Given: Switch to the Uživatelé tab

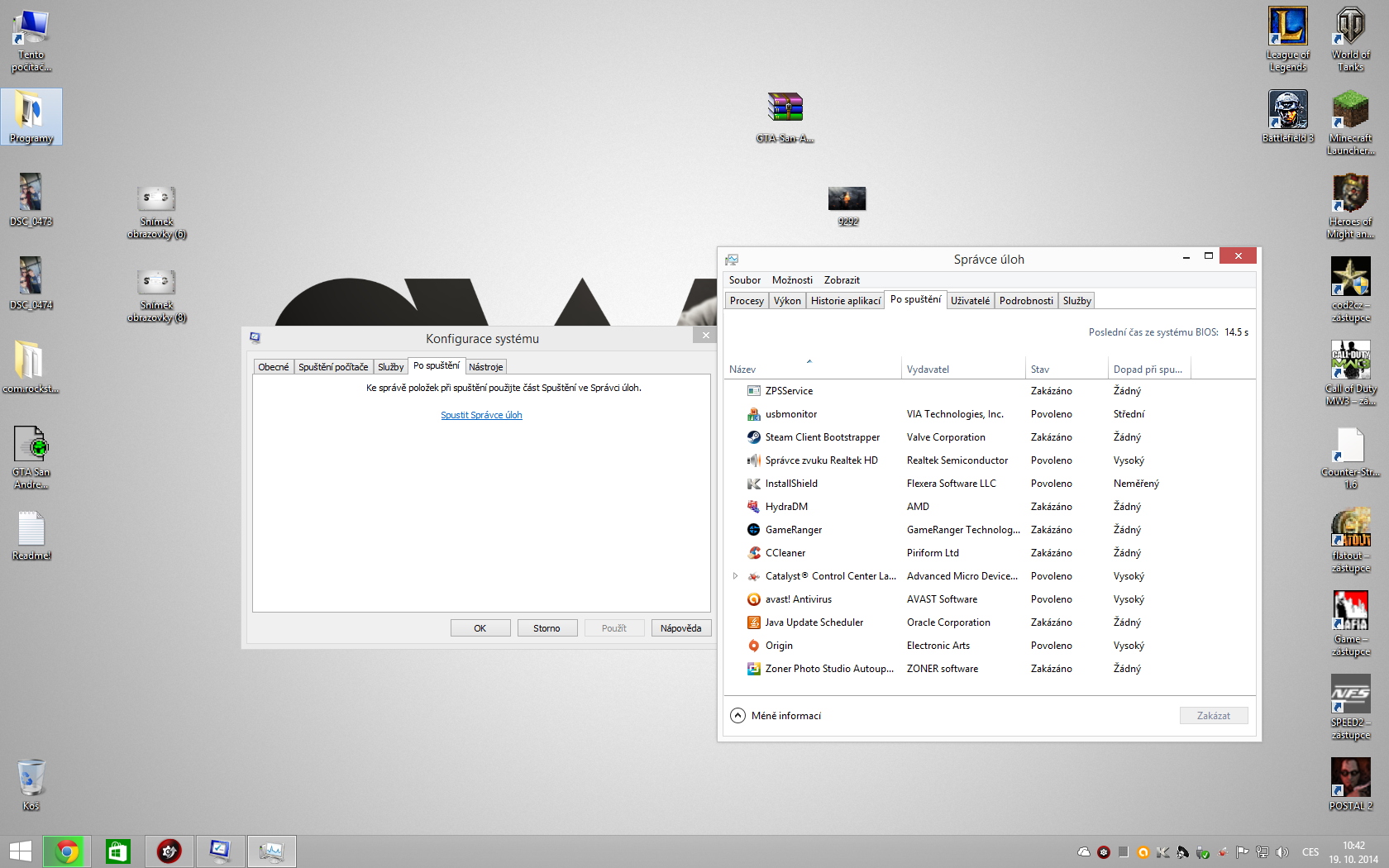Looking at the screenshot, I should (970, 301).
